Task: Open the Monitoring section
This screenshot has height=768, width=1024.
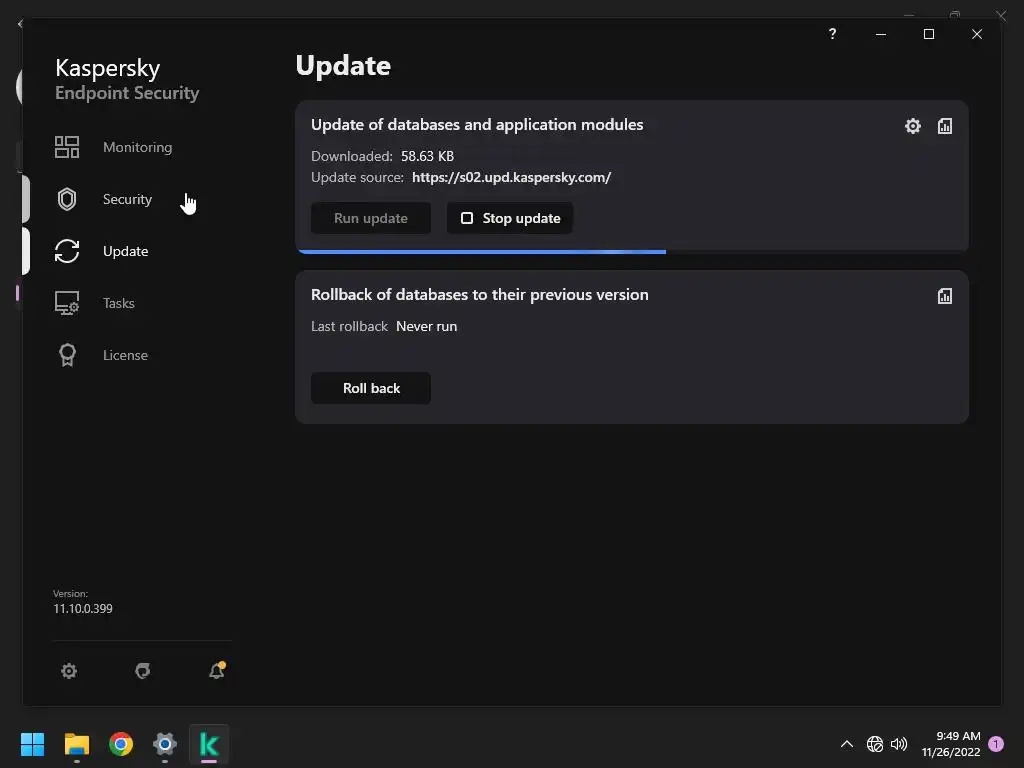Action: [137, 147]
